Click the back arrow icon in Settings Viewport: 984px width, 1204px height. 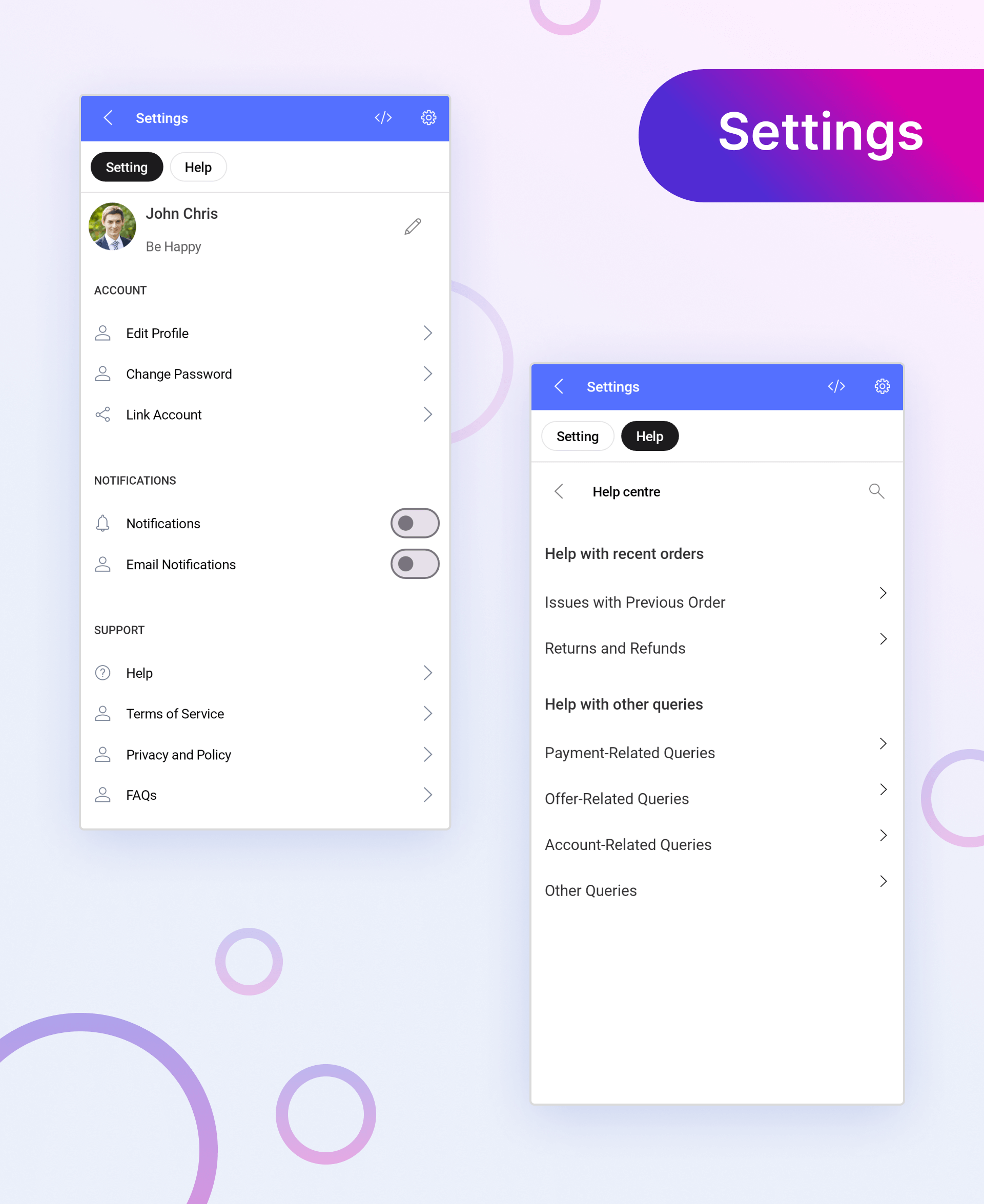pyautogui.click(x=109, y=118)
